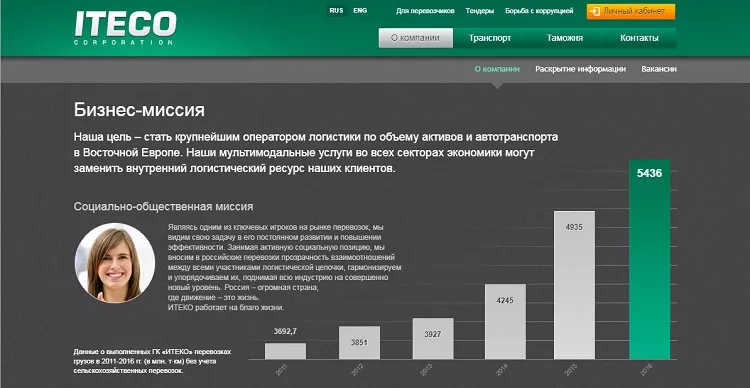Click the 2016 axis year label
750x388 pixels.
click(x=645, y=370)
